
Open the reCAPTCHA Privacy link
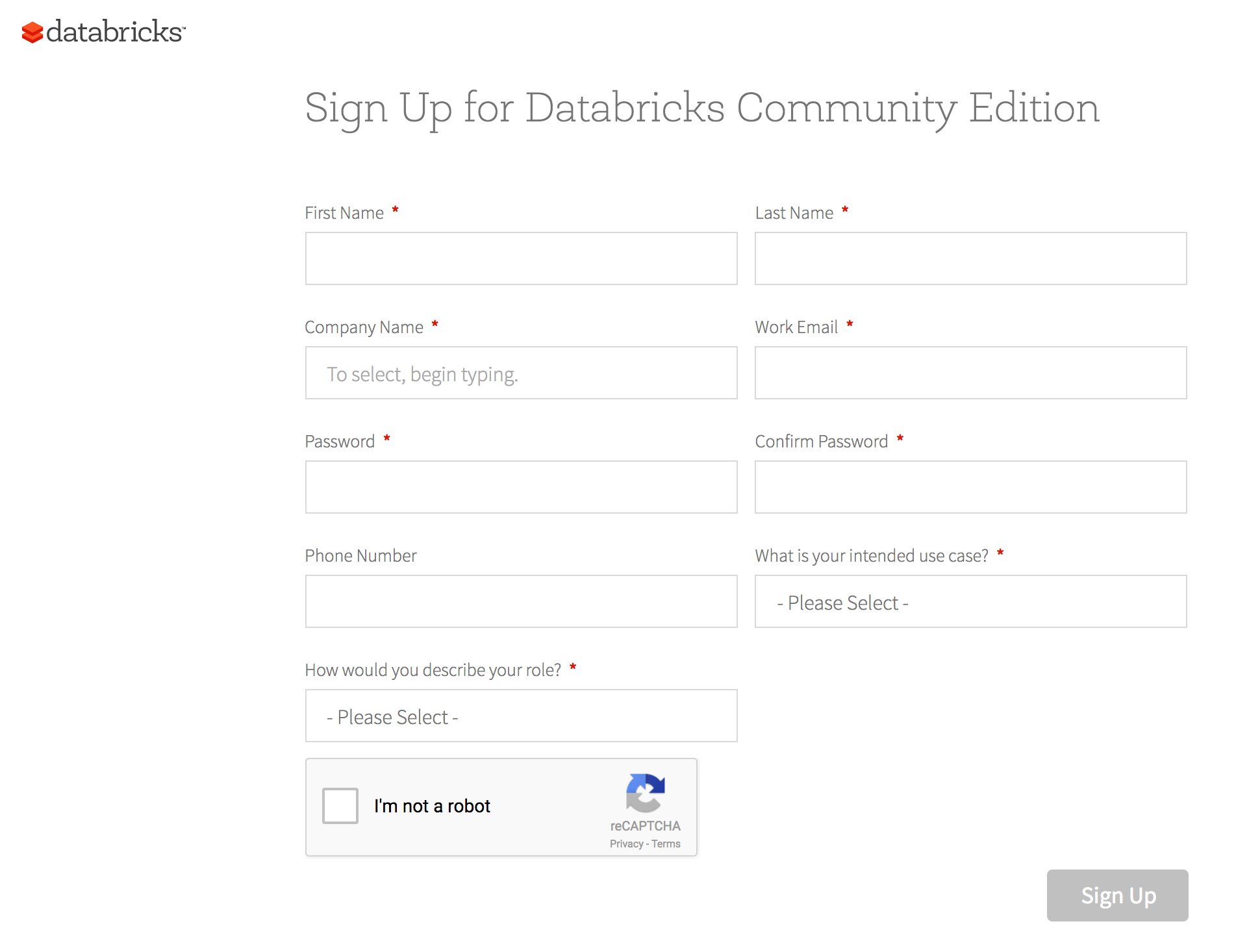coord(626,844)
